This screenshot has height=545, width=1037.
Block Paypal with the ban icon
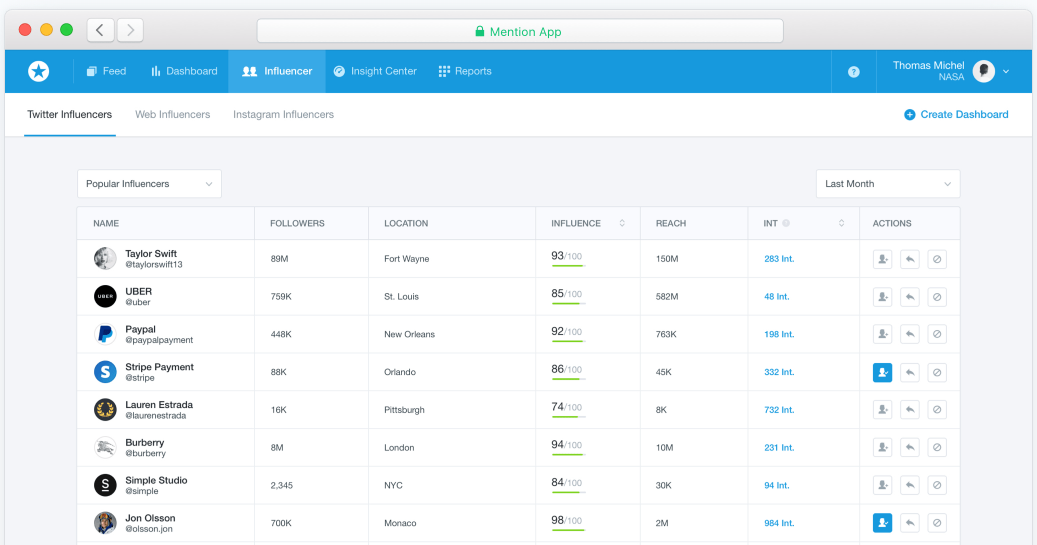(937, 335)
